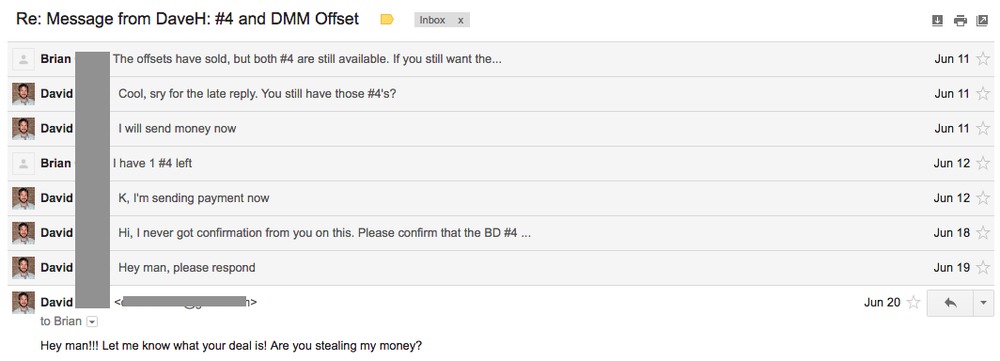
Task: Click David's photo on the Jun 20 message
Action: click(x=24, y=302)
